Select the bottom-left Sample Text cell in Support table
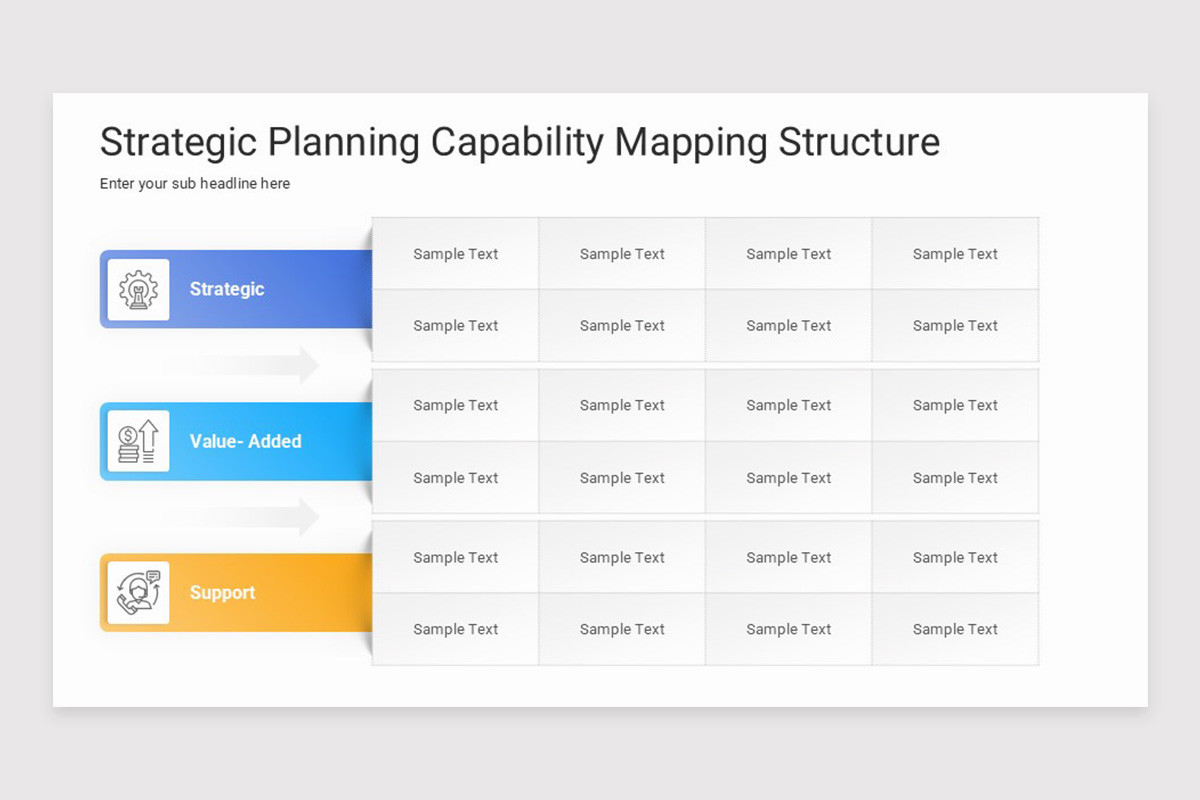The image size is (1200, 800). (x=456, y=629)
